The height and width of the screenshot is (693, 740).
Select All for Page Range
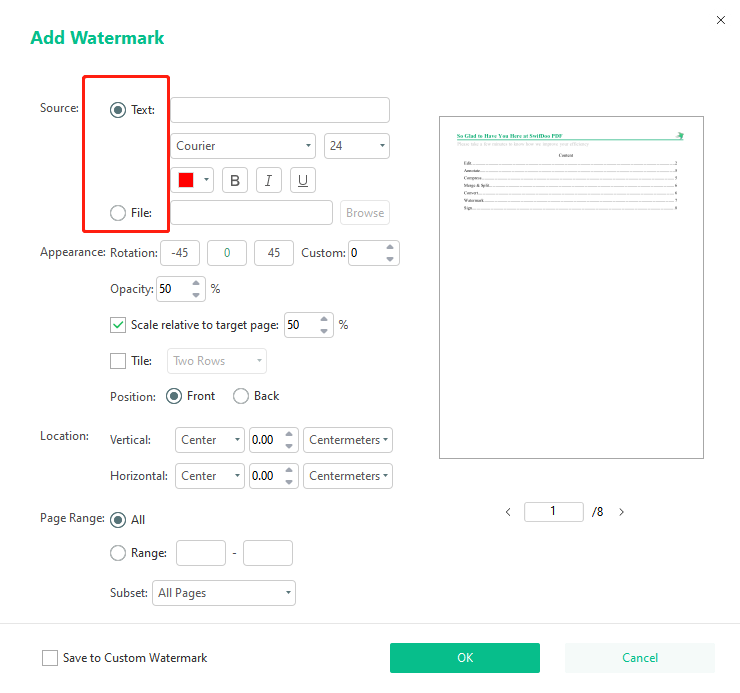click(118, 520)
